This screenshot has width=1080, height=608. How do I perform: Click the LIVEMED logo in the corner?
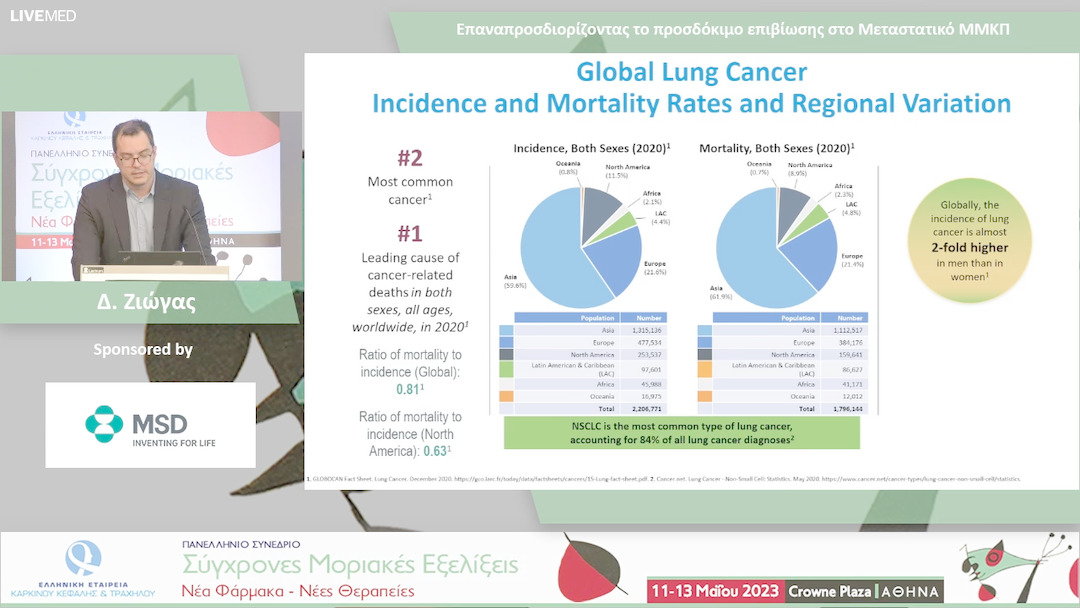(x=43, y=15)
